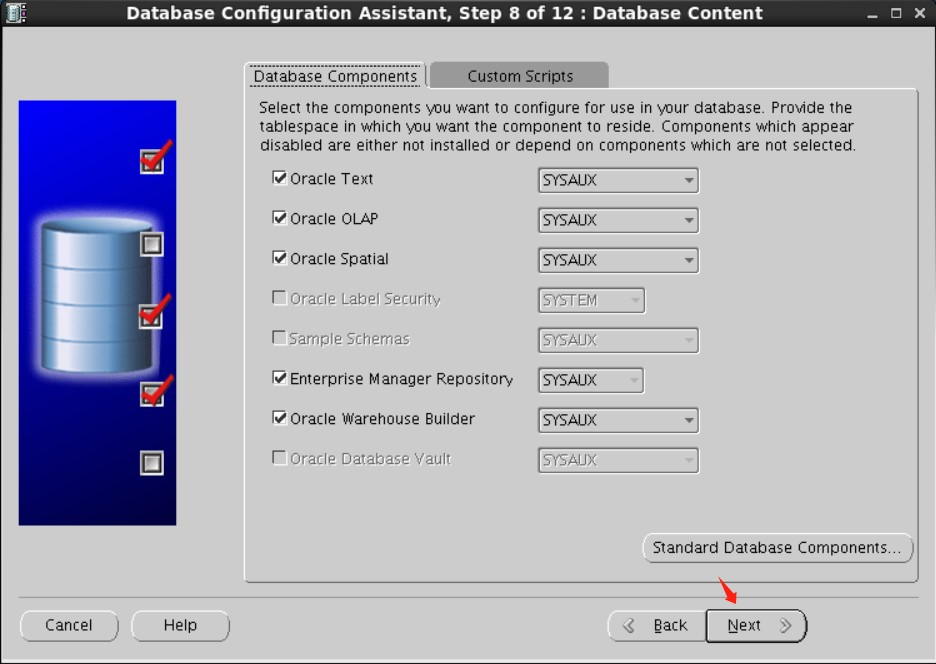The height and width of the screenshot is (664, 936).
Task: Open Oracle Label Security SYSTEM dropdown
Action: point(592,300)
